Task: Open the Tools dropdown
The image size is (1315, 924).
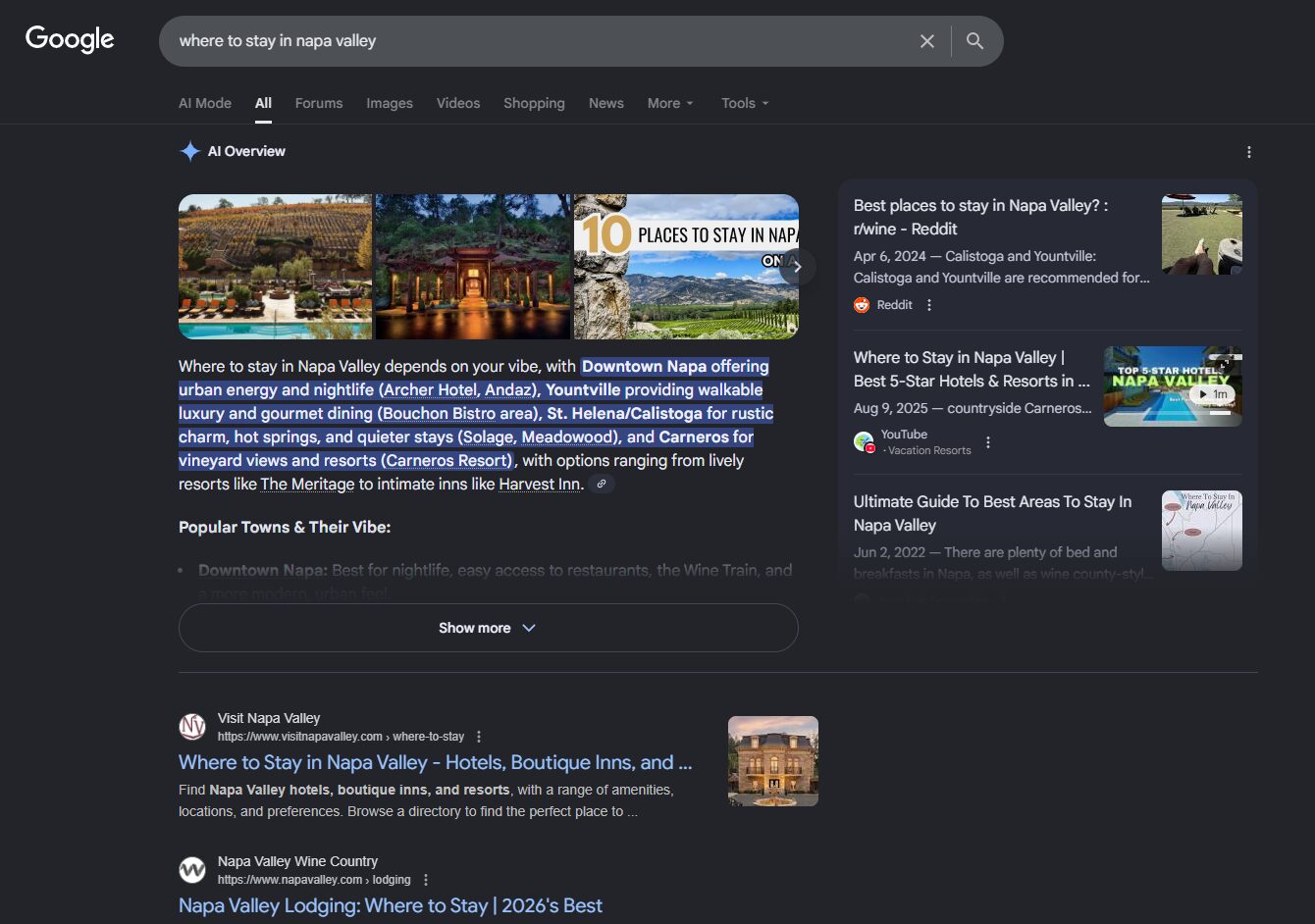Action: point(745,103)
